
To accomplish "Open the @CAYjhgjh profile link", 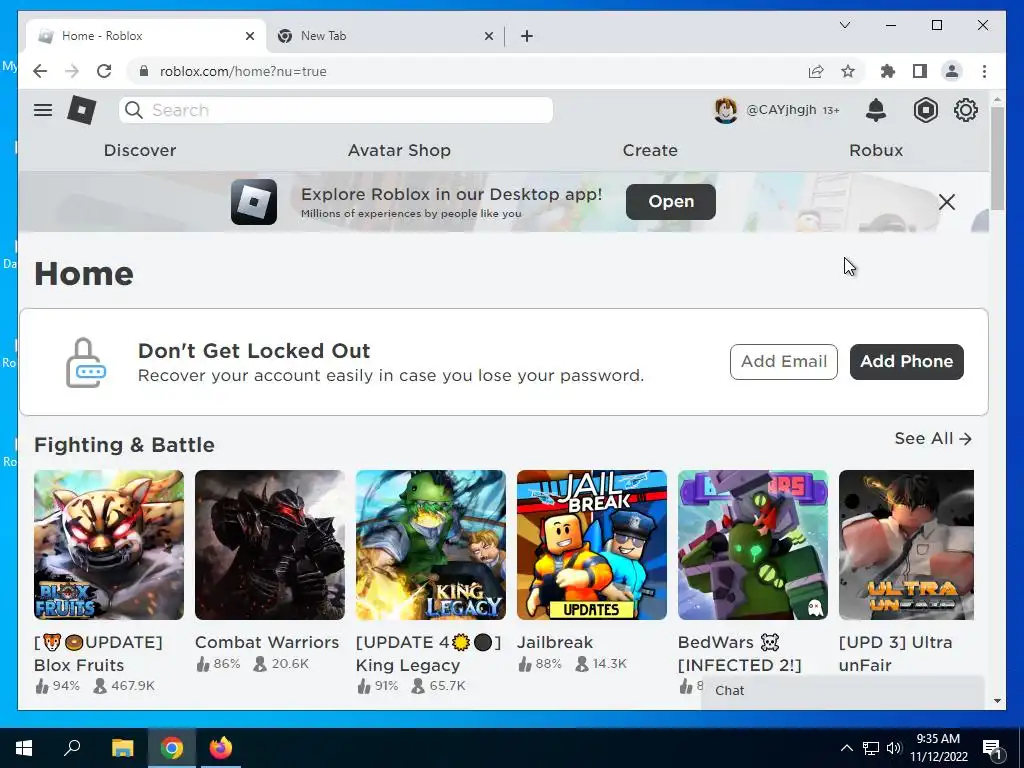I will point(781,110).
